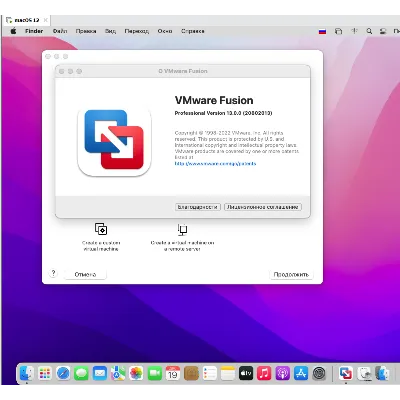Screen dimensions: 400x400
Task: Launch Apple TV from the Dock
Action: pos(246,373)
